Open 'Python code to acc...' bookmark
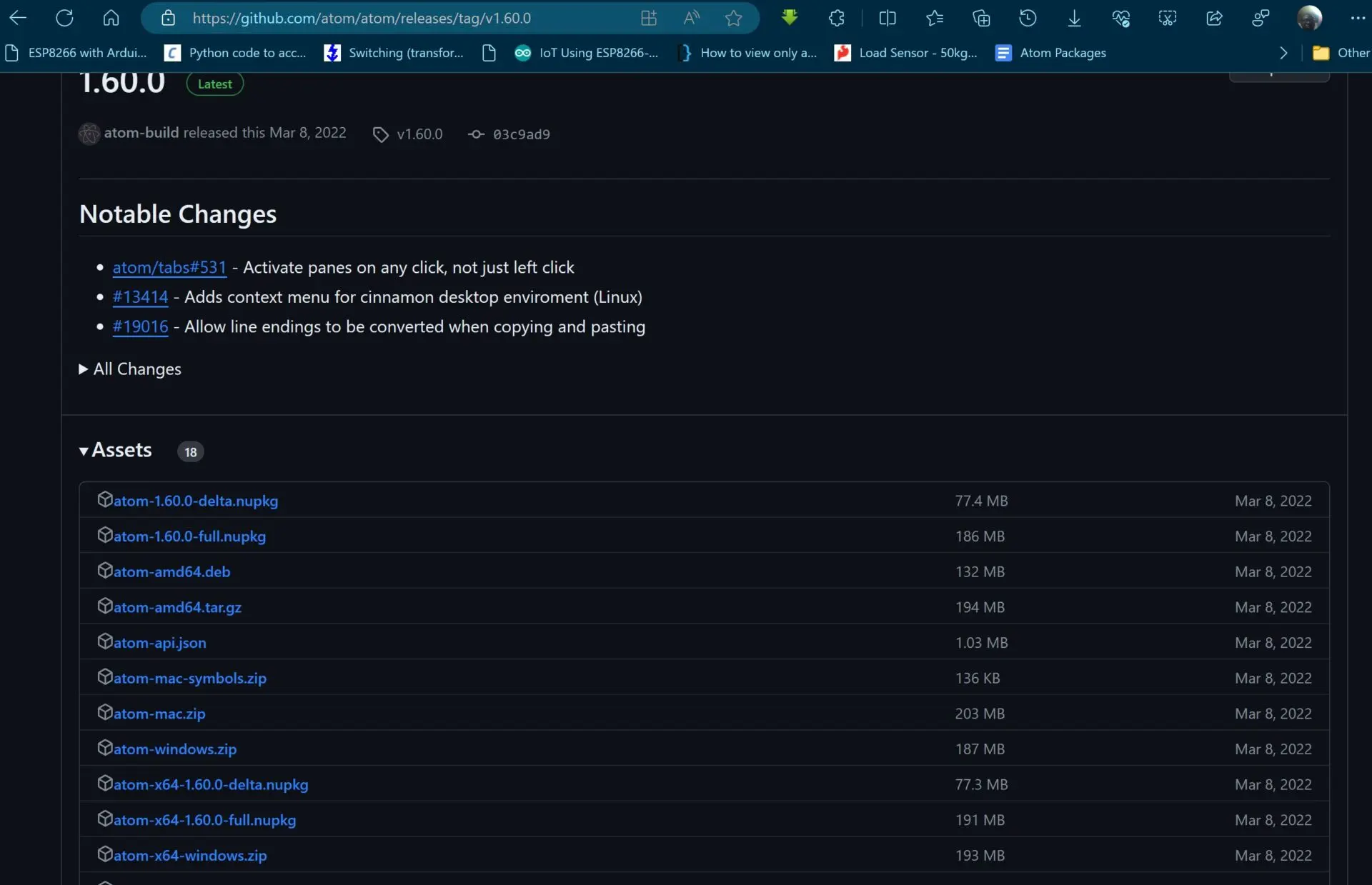Viewport: 1372px width, 885px height. [235, 53]
